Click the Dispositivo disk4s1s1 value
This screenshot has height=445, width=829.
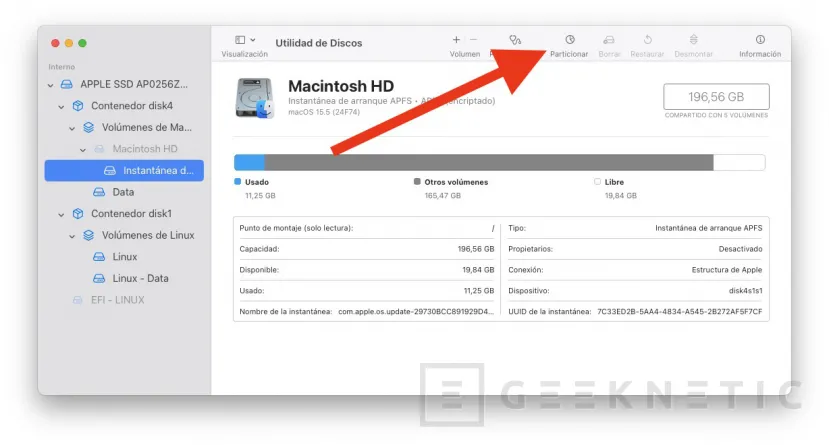(x=745, y=291)
